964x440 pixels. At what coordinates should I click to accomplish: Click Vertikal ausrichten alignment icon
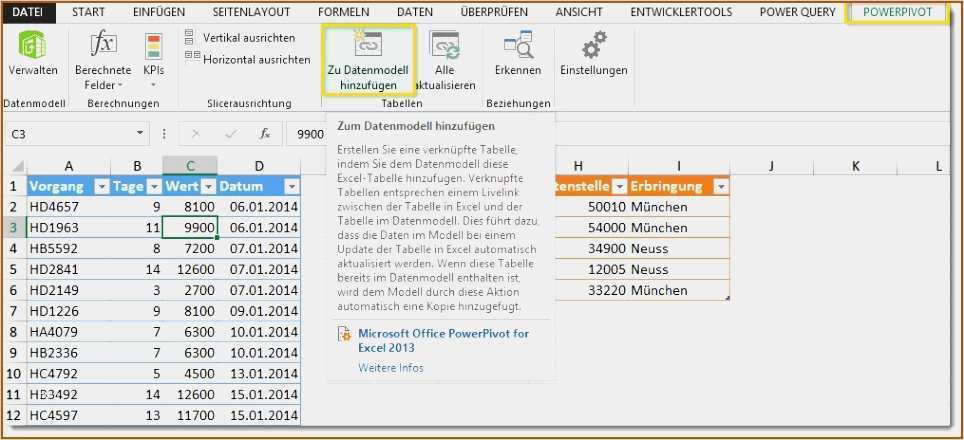189,37
